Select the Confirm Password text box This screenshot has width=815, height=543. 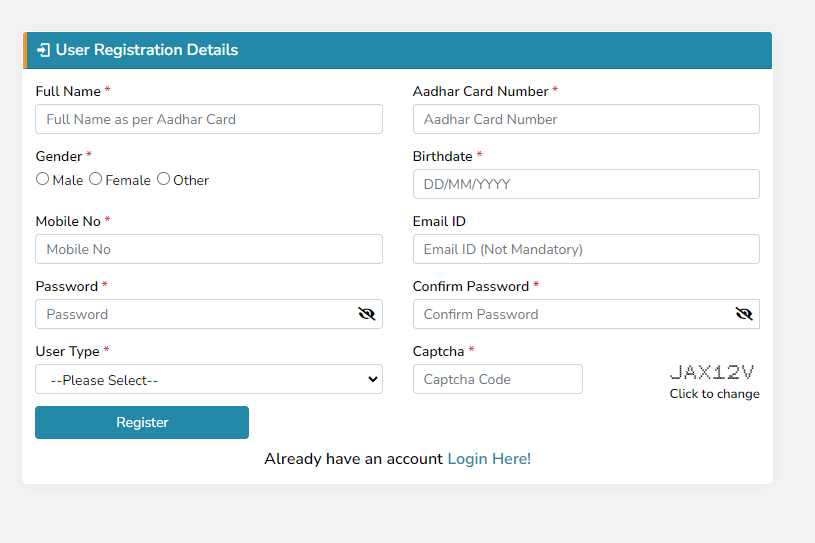click(x=572, y=314)
